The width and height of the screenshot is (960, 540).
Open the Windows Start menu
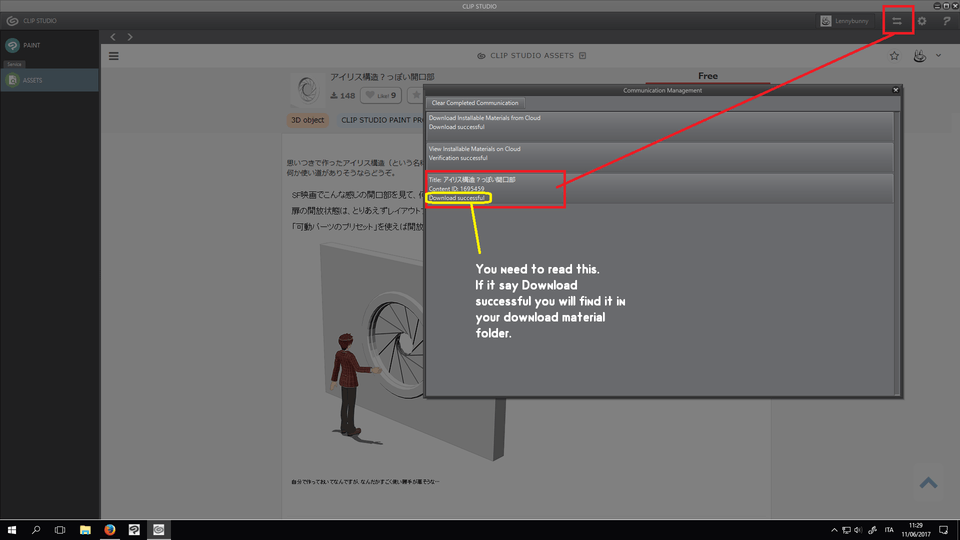click(12, 530)
